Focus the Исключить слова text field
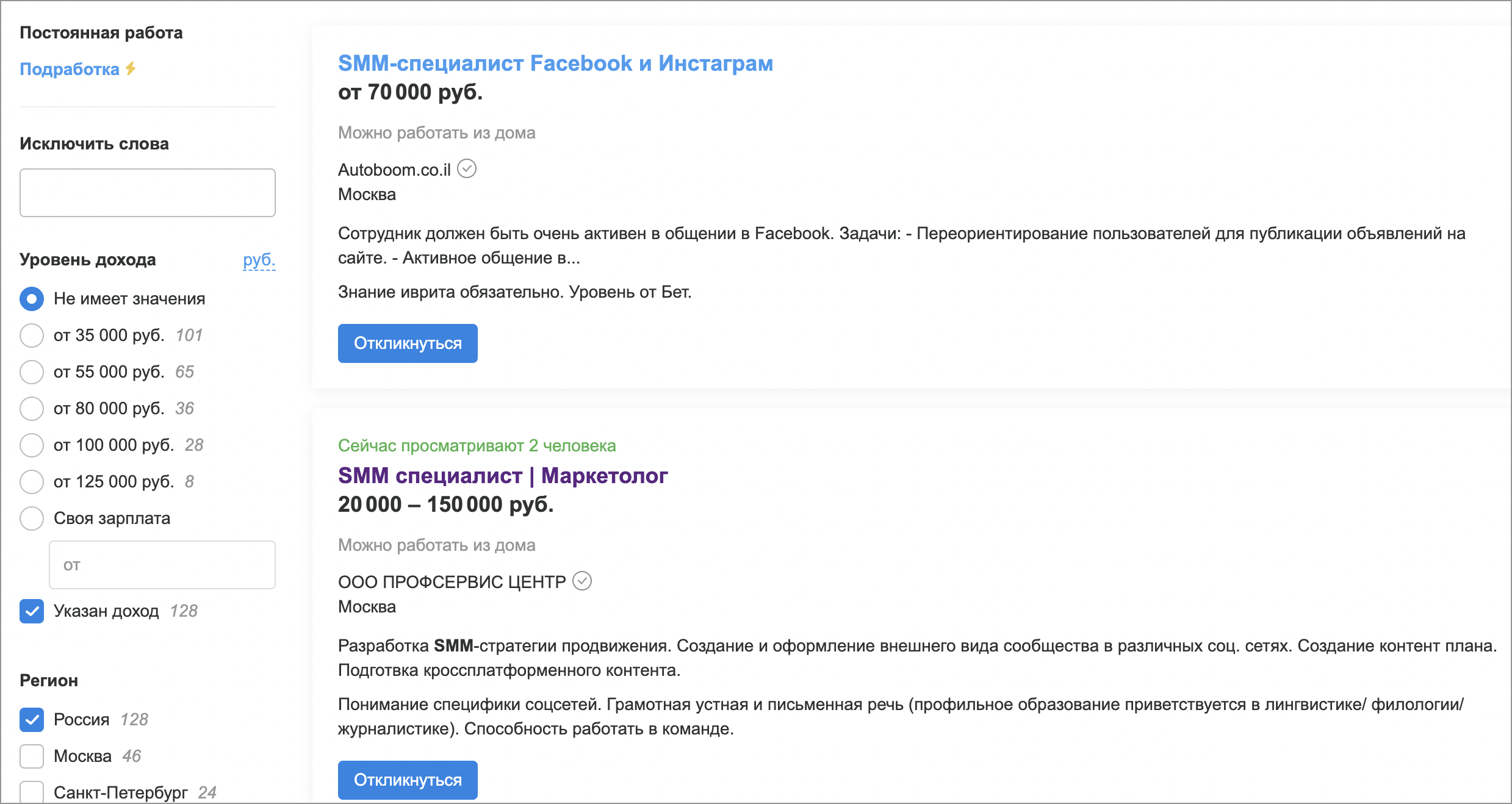 [x=148, y=193]
